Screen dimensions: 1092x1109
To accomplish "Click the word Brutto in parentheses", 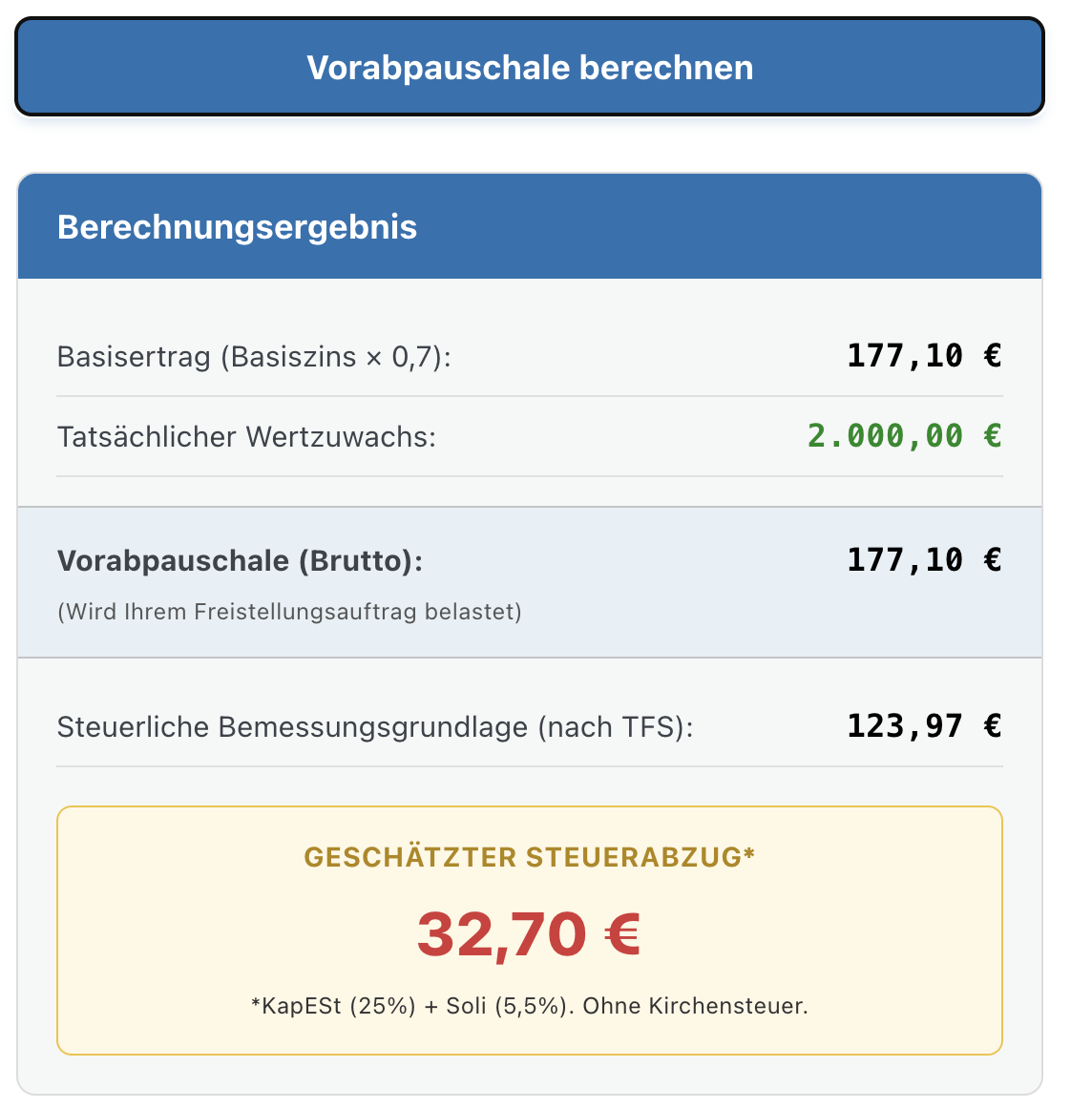I will [x=356, y=560].
